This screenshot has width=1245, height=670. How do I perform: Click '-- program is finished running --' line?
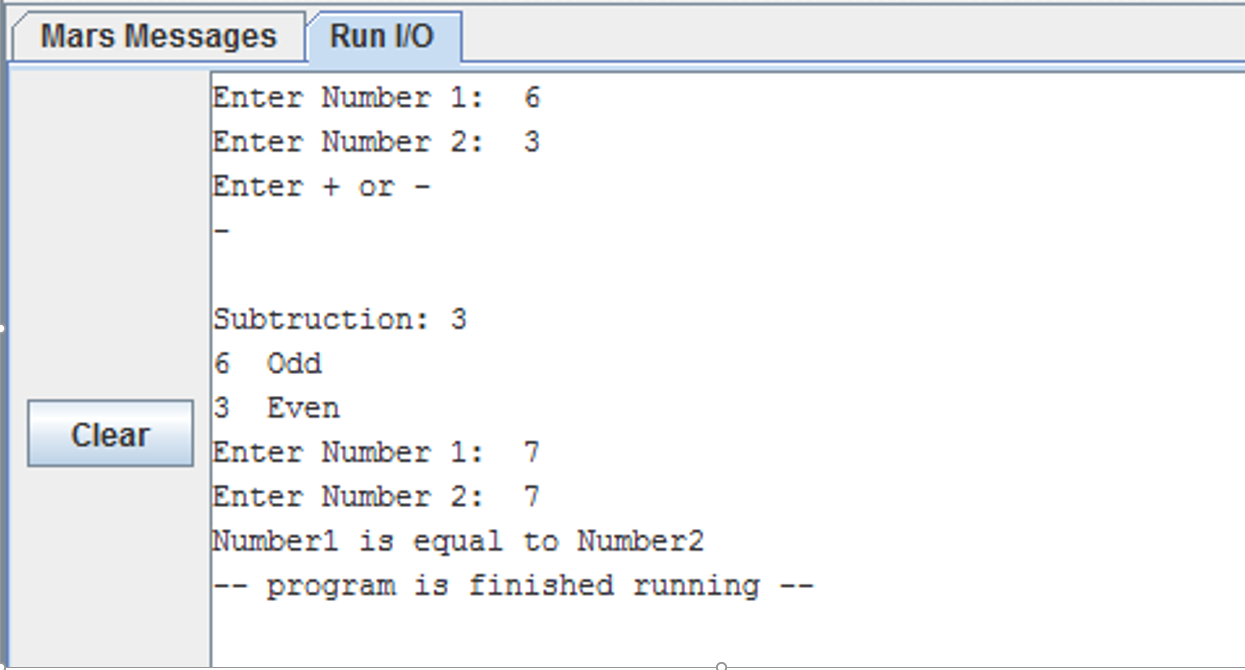(x=513, y=586)
